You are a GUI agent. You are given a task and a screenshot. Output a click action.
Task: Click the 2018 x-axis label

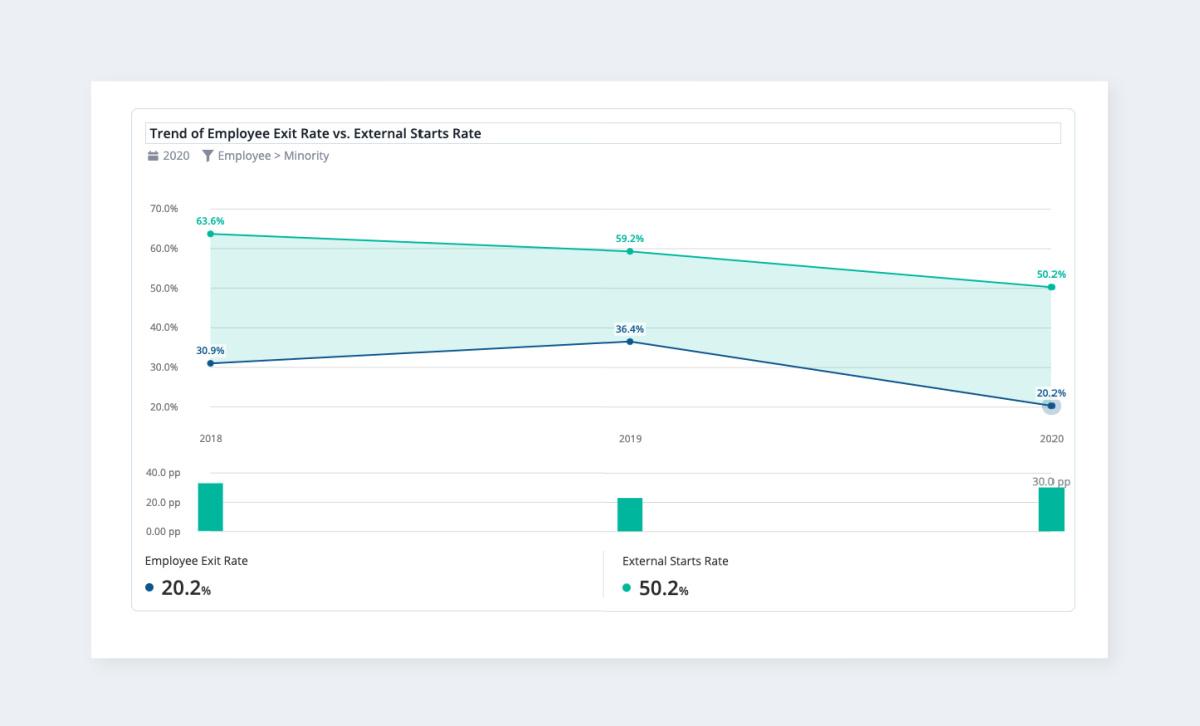(x=211, y=439)
